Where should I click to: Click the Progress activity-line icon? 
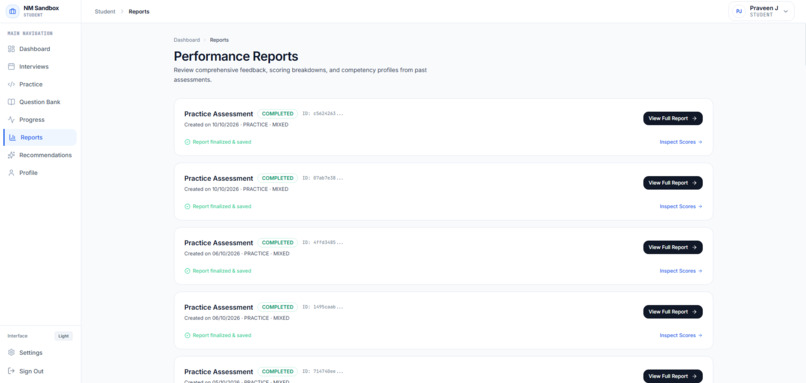pos(11,119)
